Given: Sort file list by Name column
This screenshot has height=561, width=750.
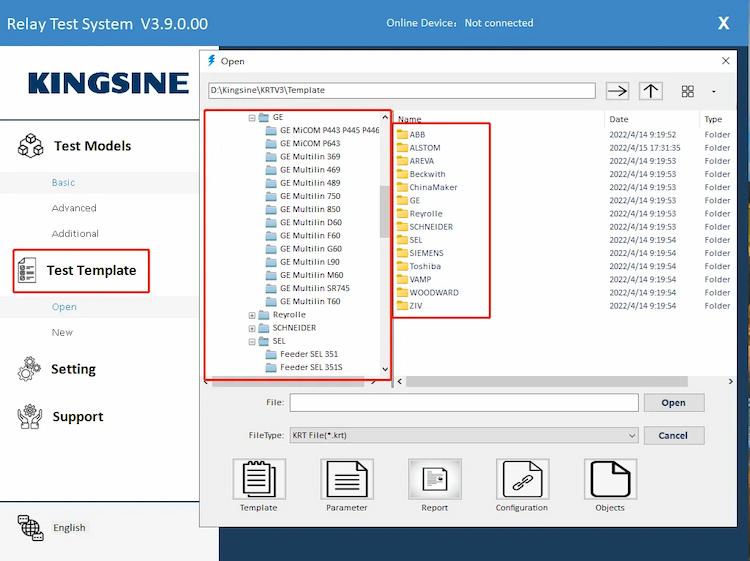Looking at the screenshot, I should [x=410, y=119].
